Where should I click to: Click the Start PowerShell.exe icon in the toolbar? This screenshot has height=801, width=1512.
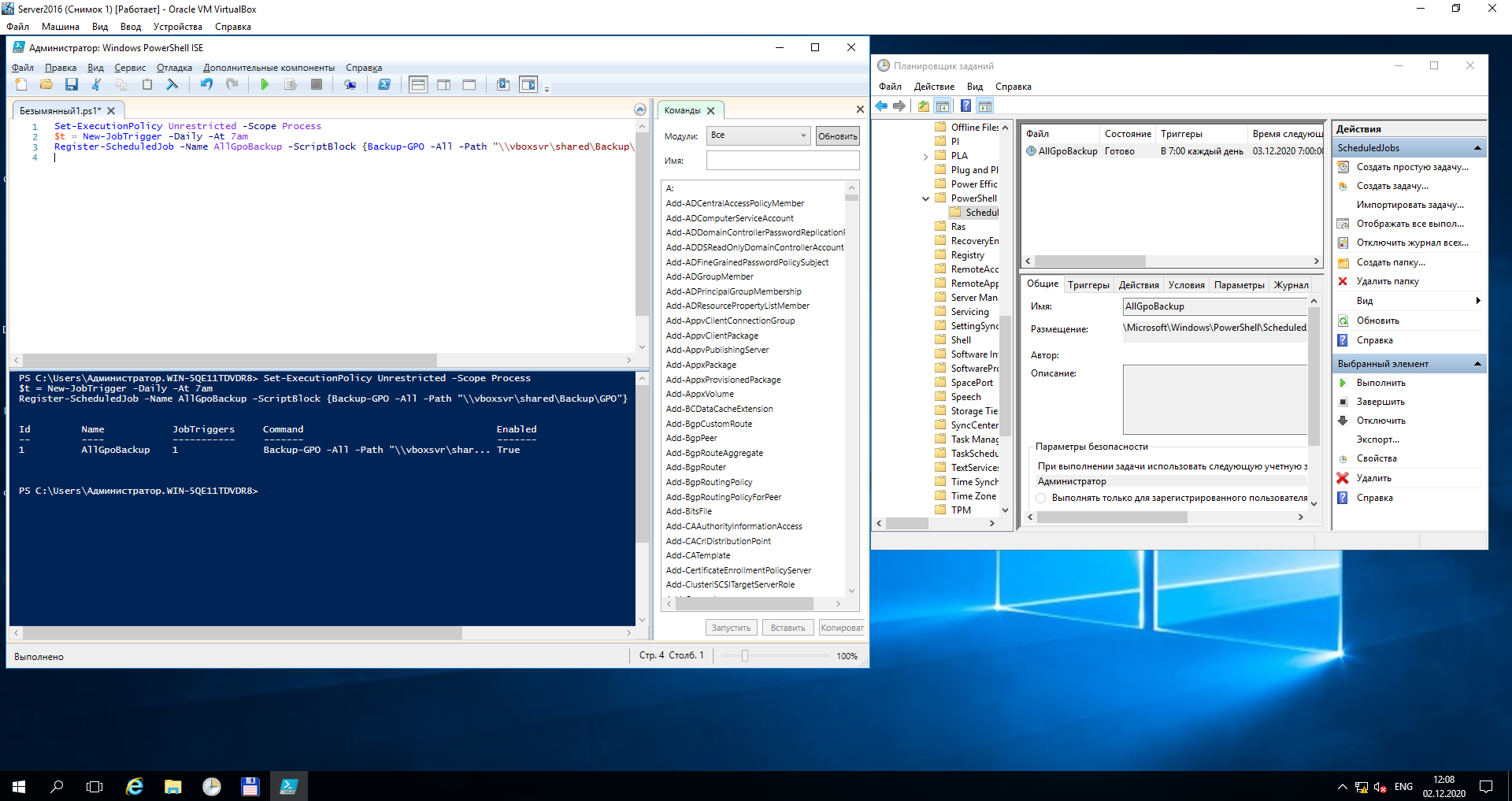pyautogui.click(x=384, y=85)
